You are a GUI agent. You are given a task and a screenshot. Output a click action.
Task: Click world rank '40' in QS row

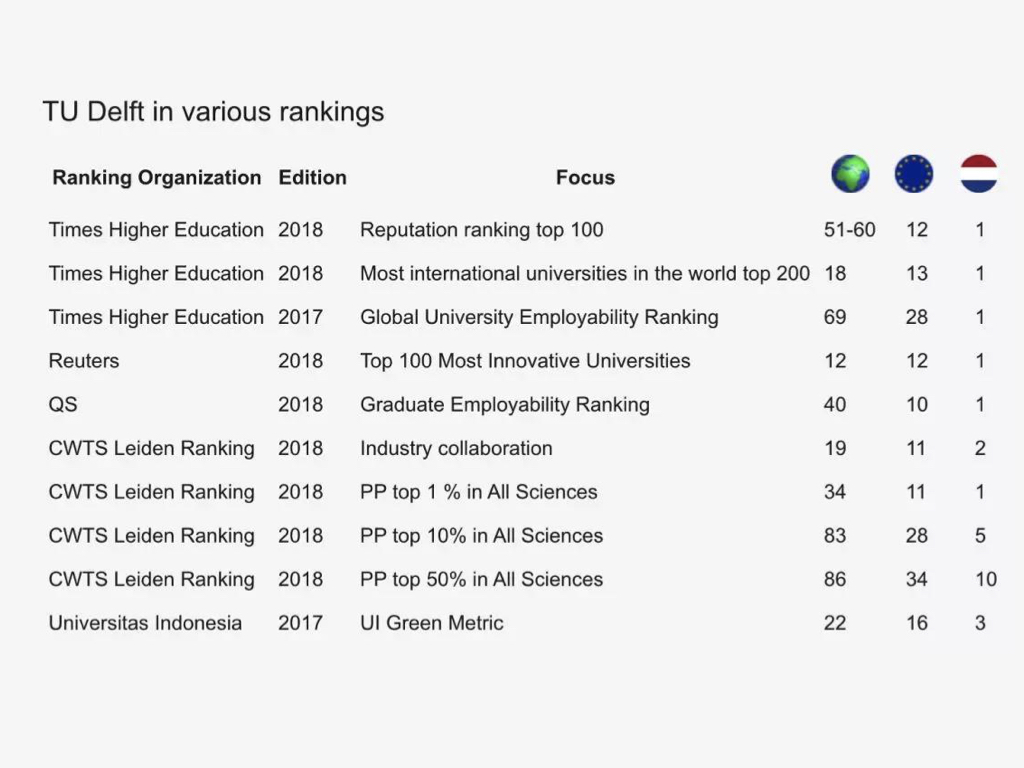pyautogui.click(x=835, y=405)
